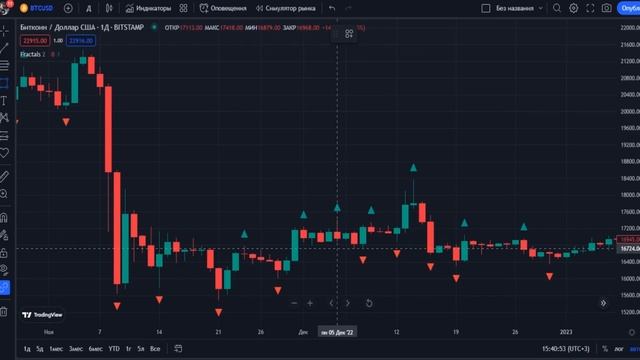
Task: Toggle stay in drawing mode pencil-lock
Action: tap(4, 235)
